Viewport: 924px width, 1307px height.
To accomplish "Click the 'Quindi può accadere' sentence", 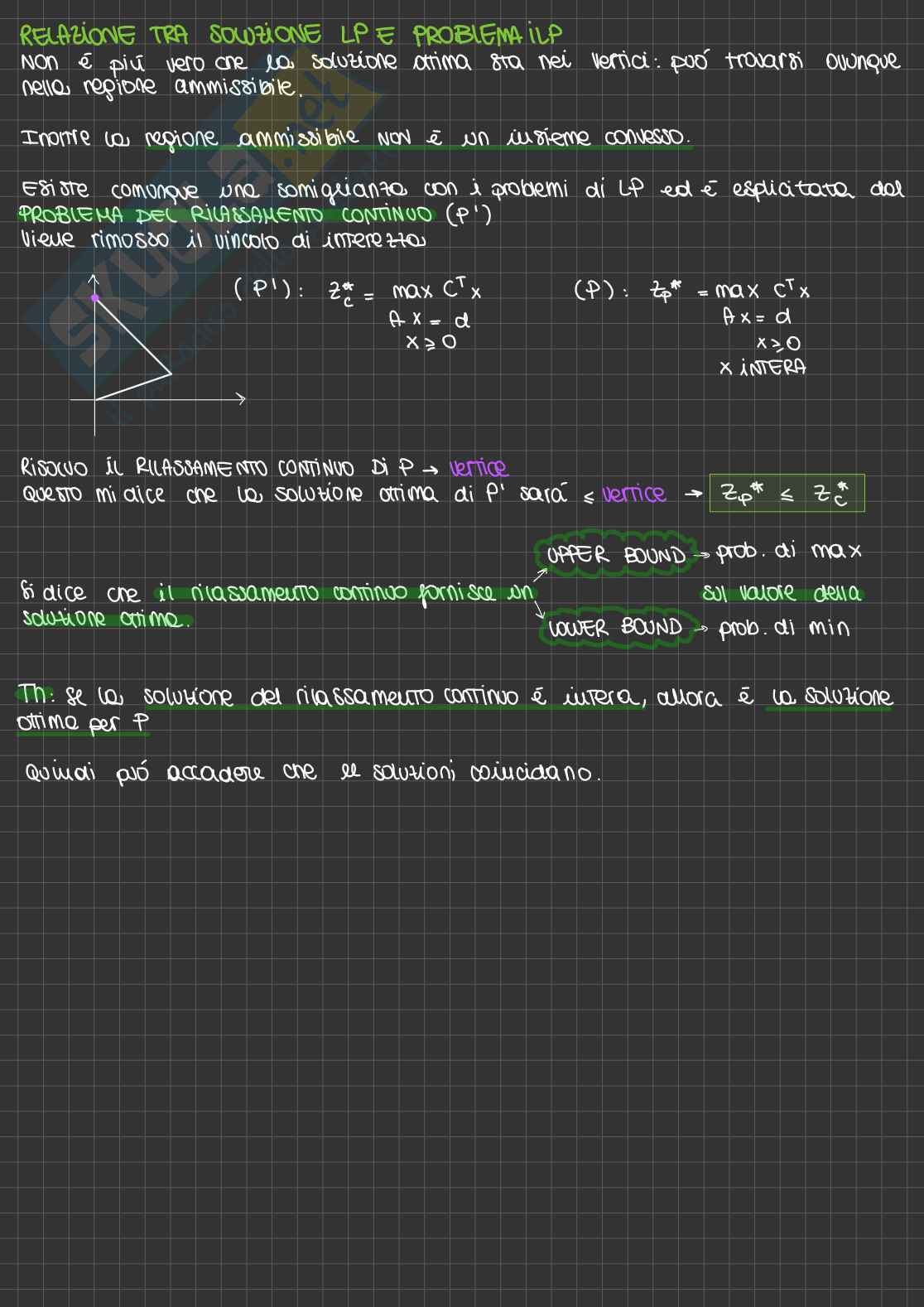I will [312, 774].
